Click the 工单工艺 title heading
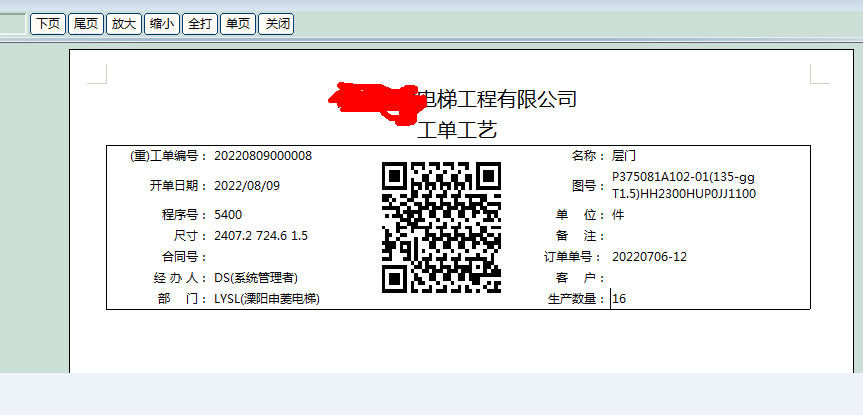Screen dimensions: 863x415 pyautogui.click(x=457, y=130)
